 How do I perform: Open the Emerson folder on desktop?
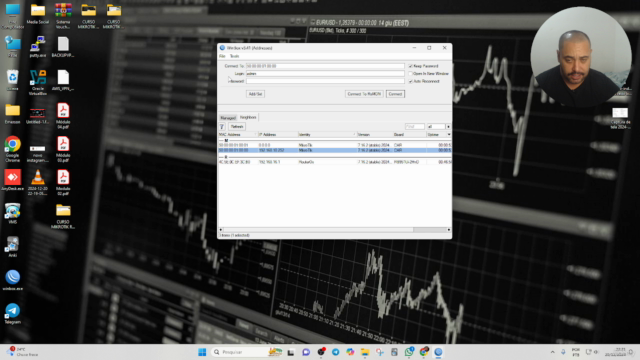point(13,113)
